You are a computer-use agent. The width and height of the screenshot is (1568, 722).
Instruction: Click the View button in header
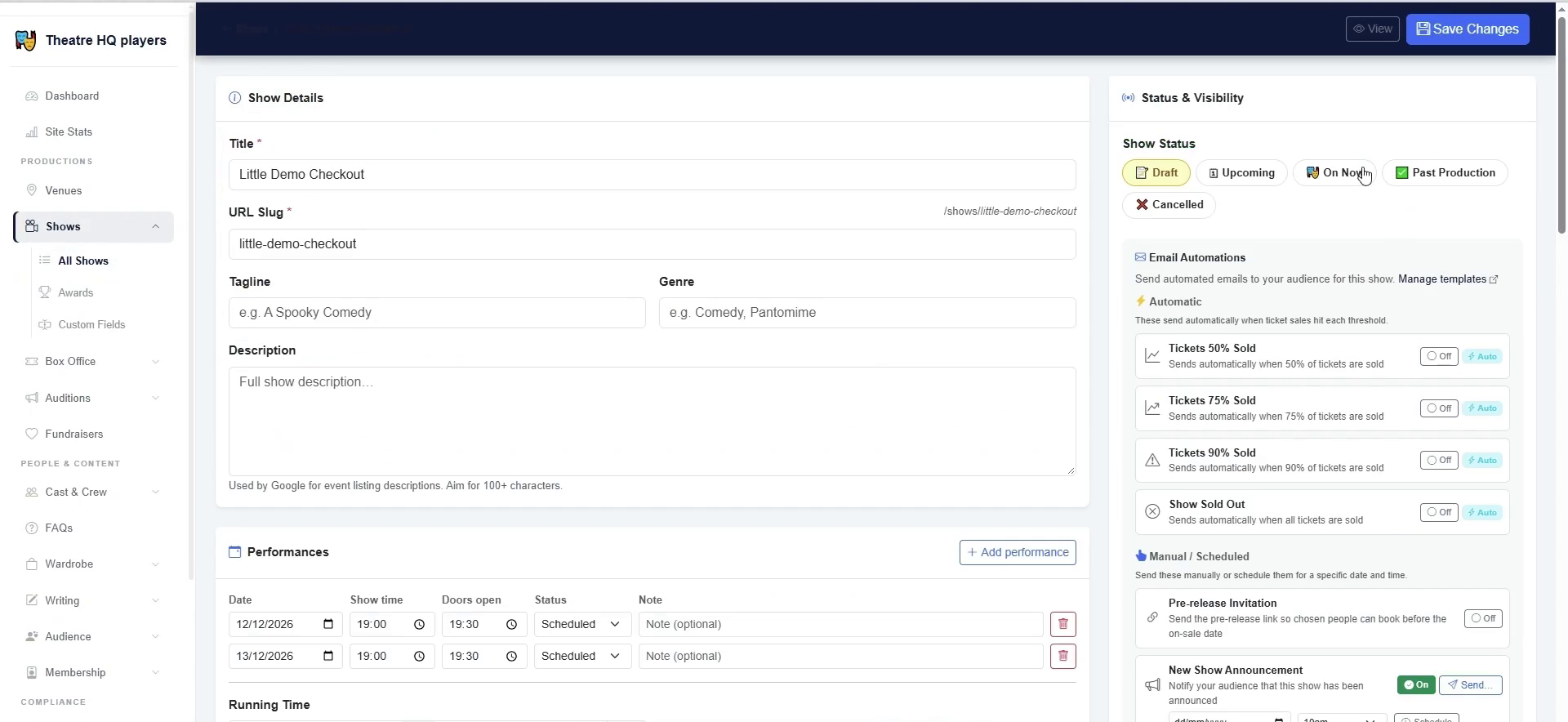[x=1372, y=29]
